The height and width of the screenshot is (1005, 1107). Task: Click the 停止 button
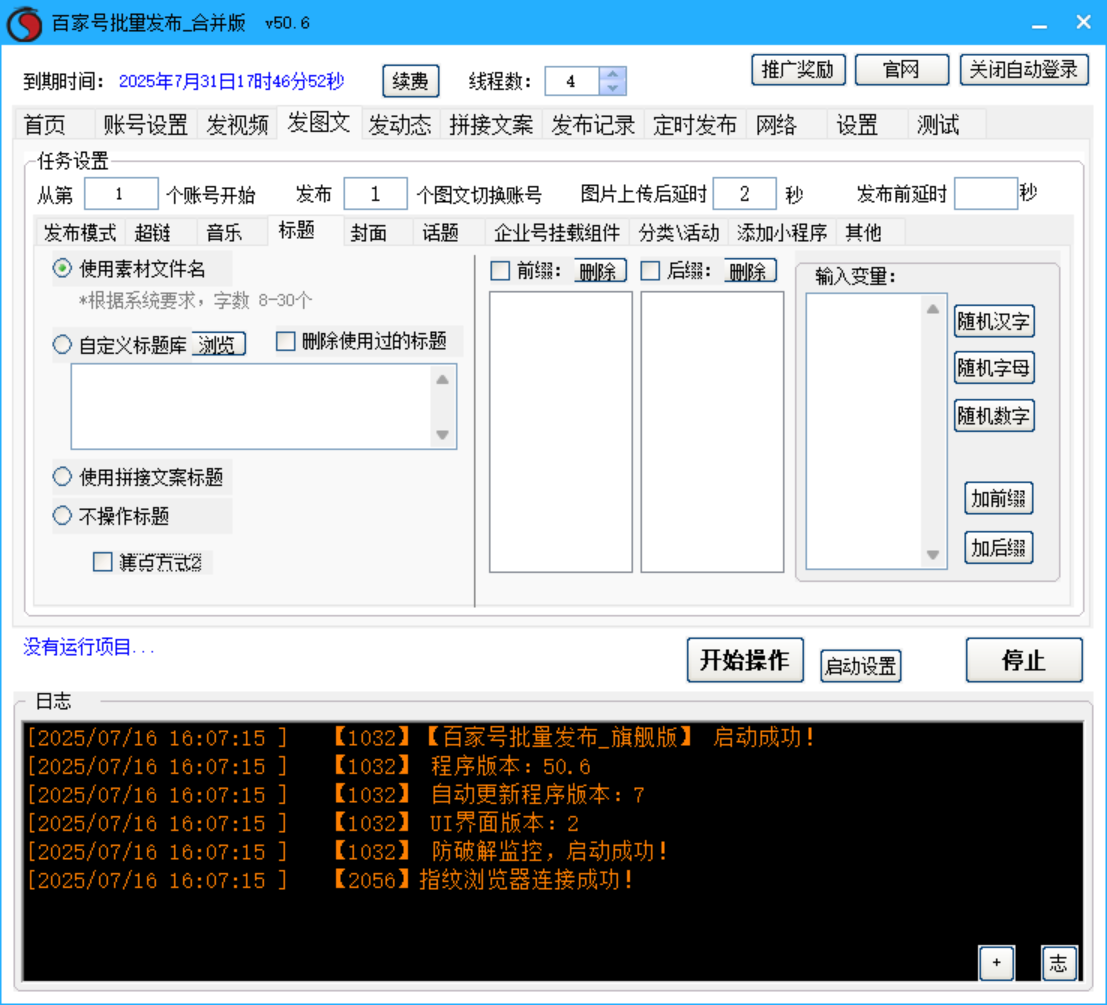(1024, 660)
